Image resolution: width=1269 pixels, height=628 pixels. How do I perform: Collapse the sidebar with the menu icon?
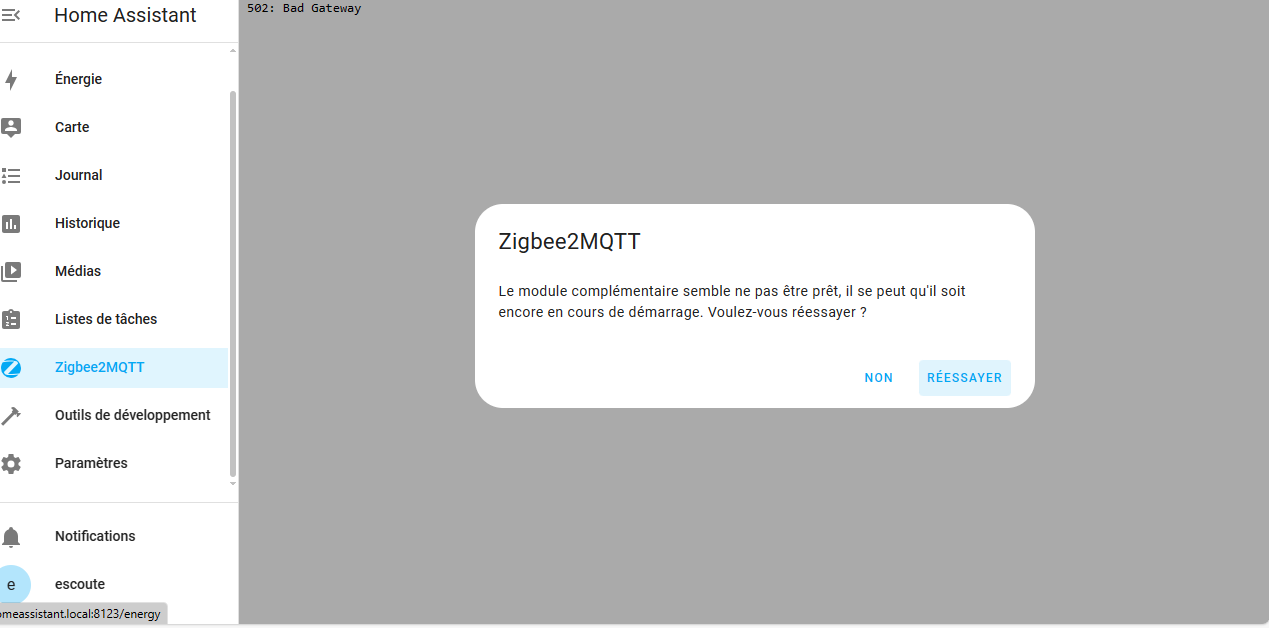[x=10, y=15]
